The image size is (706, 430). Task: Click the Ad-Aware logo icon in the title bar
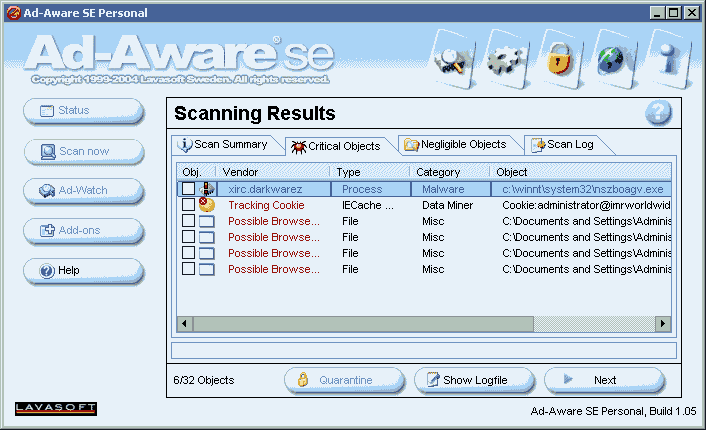(14, 13)
